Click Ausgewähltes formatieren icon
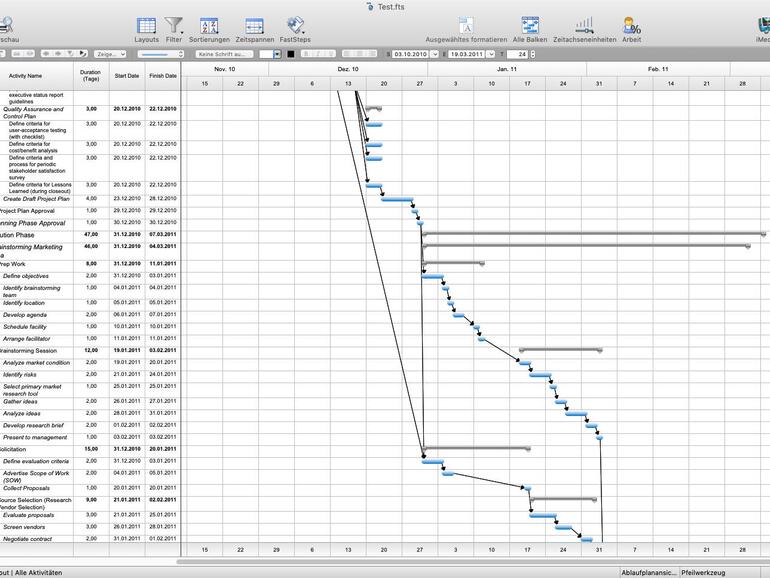Screen dimensions: 770x578 click(x=466, y=26)
